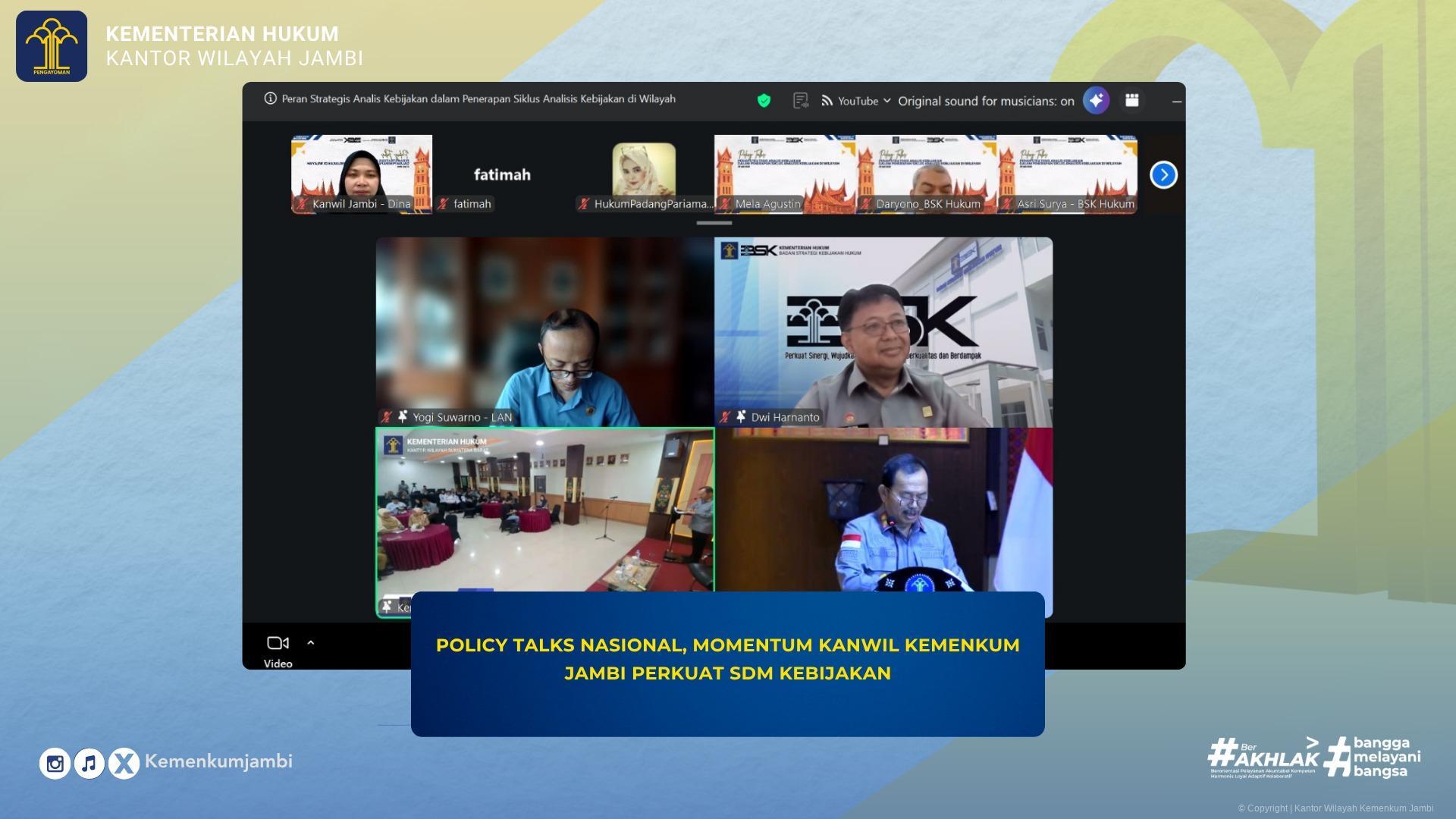
Task: Click the #BerAKHLAK logo
Action: pyautogui.click(x=1264, y=758)
